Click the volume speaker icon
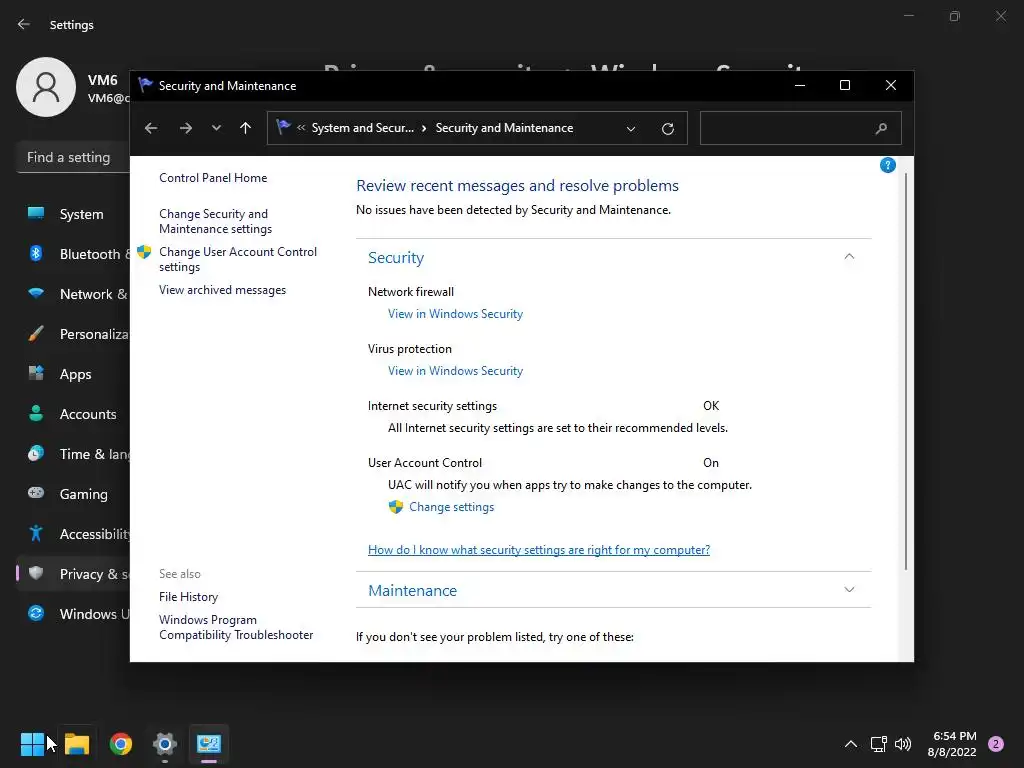This screenshot has width=1024, height=768. [903, 744]
